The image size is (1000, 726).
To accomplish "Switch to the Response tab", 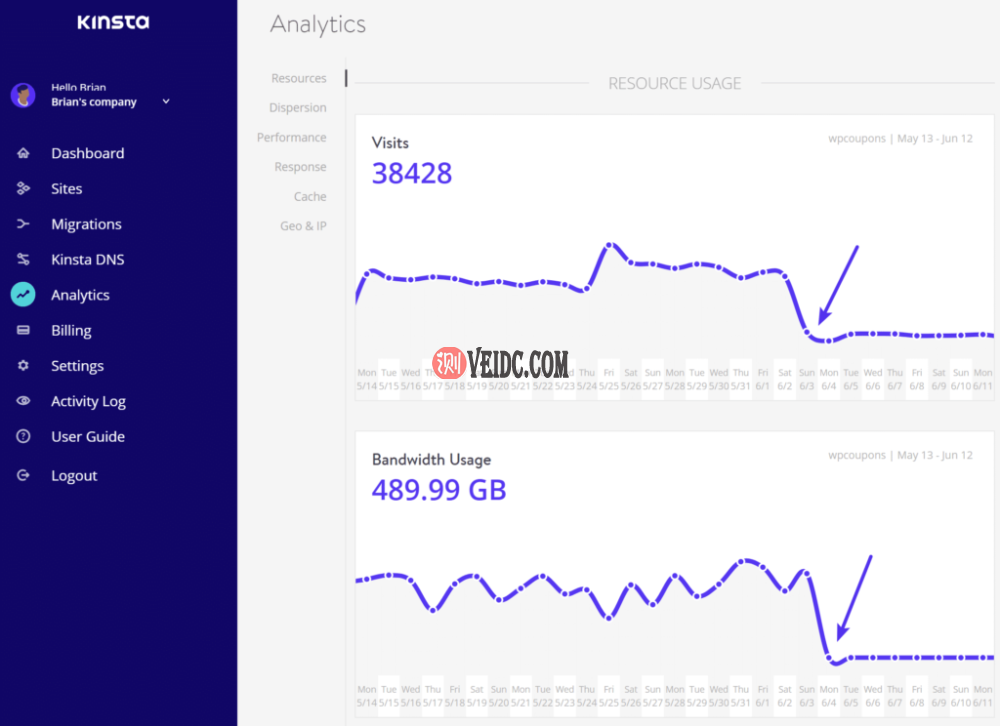I will 300,167.
